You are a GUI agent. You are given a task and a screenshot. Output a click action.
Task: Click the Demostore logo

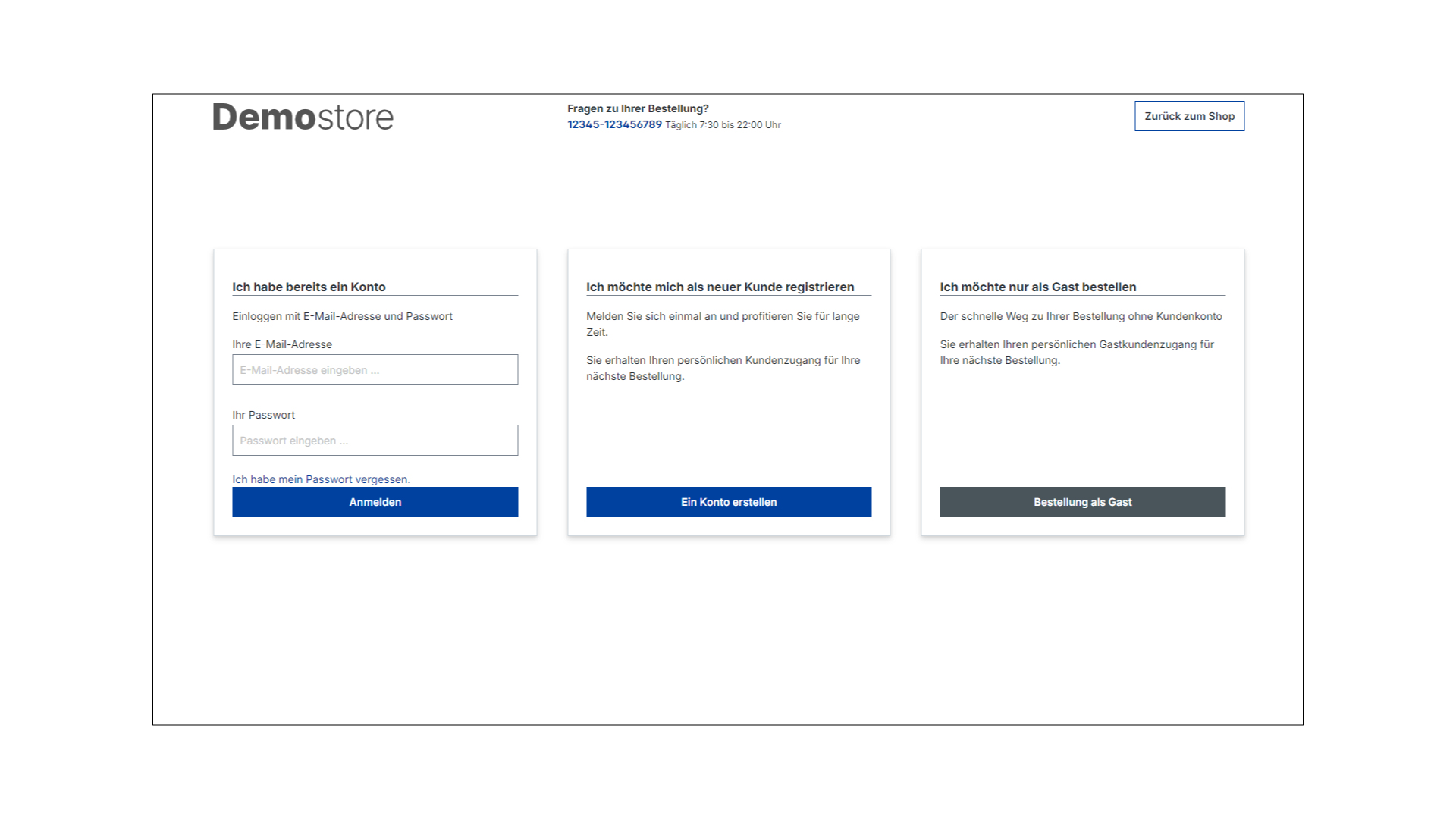coord(303,118)
